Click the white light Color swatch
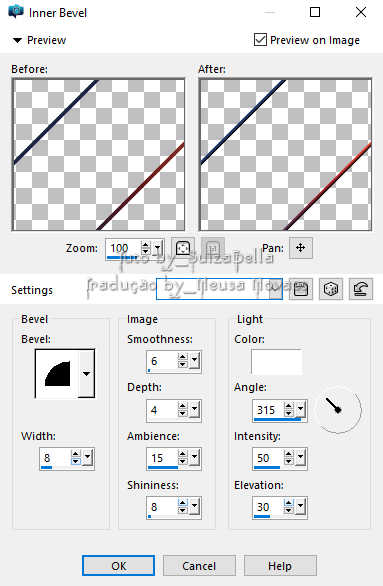 tap(277, 362)
